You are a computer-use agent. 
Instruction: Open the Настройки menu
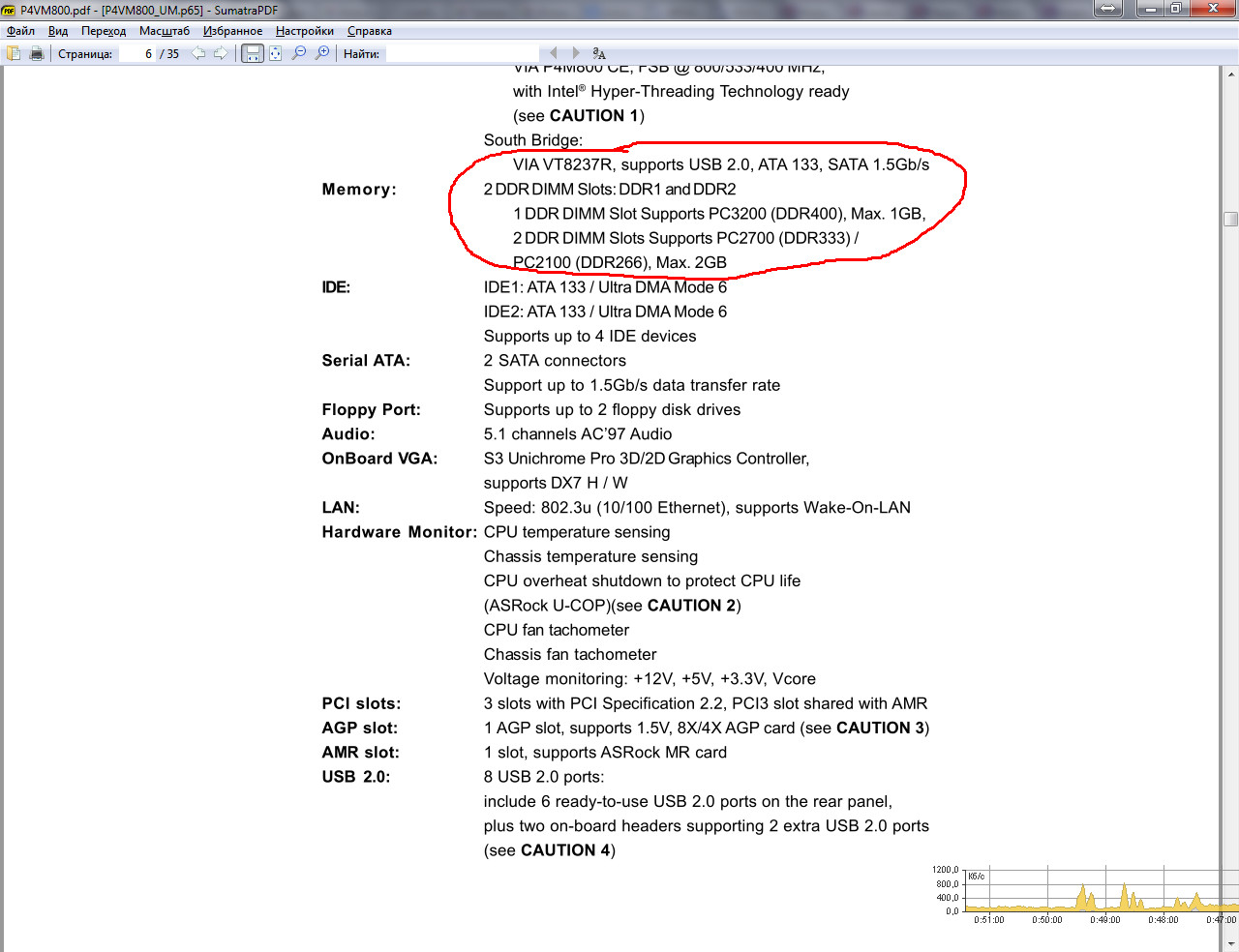[x=305, y=31]
